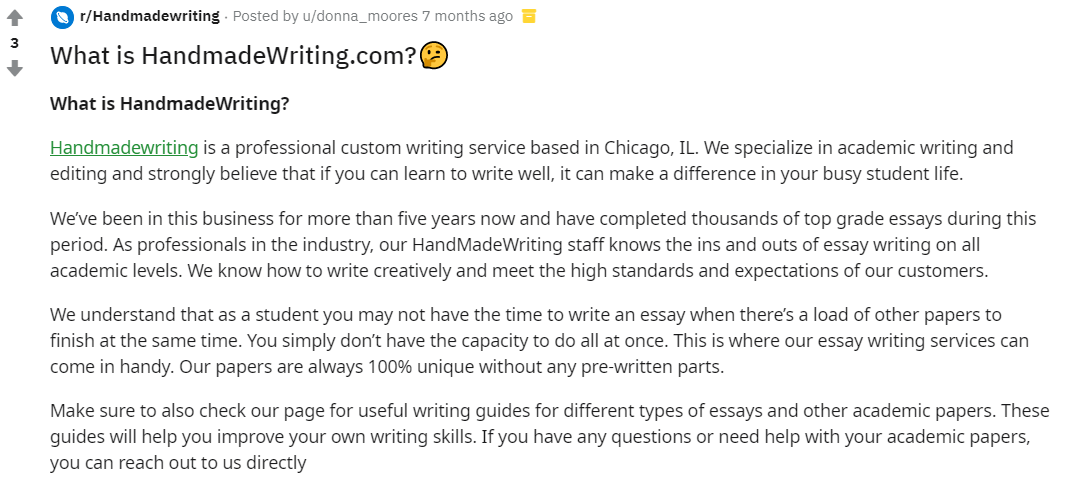Visit the u/donna_moores user profile
The width and height of the screenshot is (1069, 486).
click(x=360, y=16)
